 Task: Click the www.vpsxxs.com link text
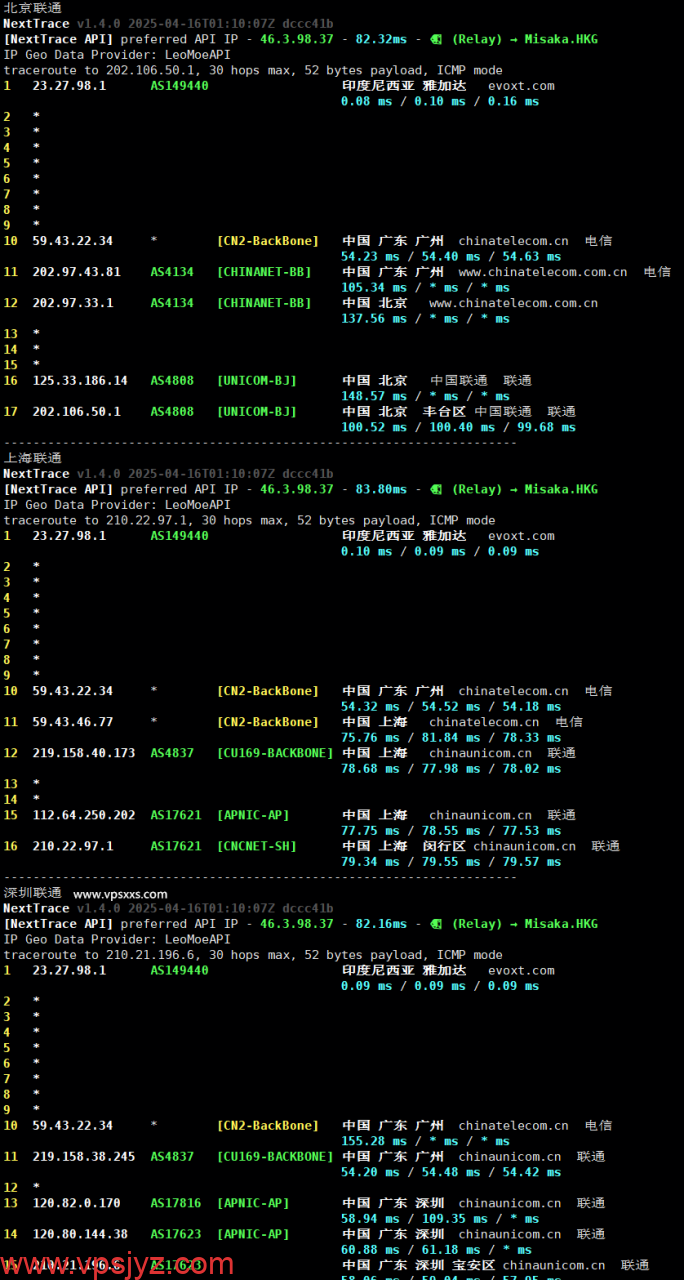pos(120,894)
